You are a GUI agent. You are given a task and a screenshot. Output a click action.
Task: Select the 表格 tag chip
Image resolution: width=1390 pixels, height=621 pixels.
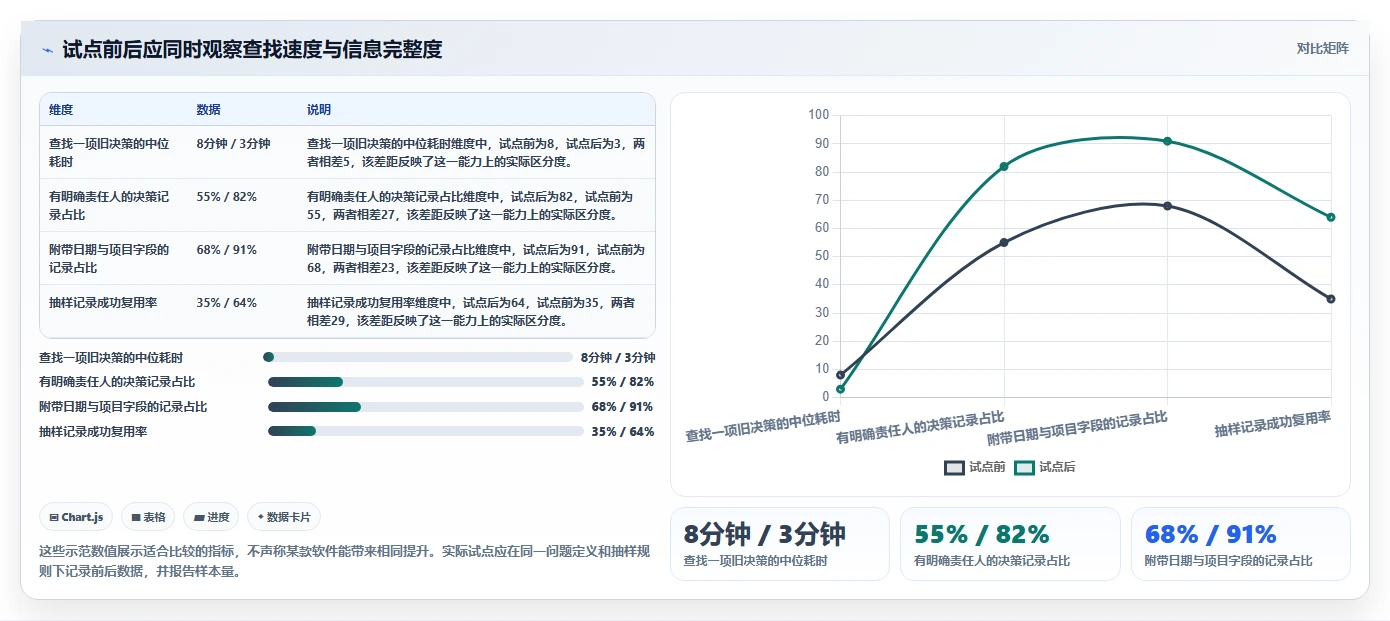coord(148,517)
